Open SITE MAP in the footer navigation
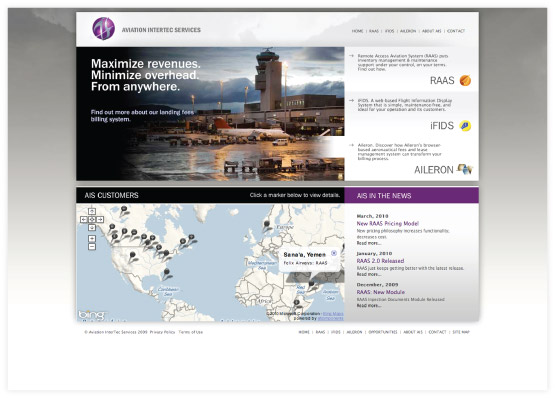Image resolution: width=555 pixels, height=398 pixels. tap(461, 332)
